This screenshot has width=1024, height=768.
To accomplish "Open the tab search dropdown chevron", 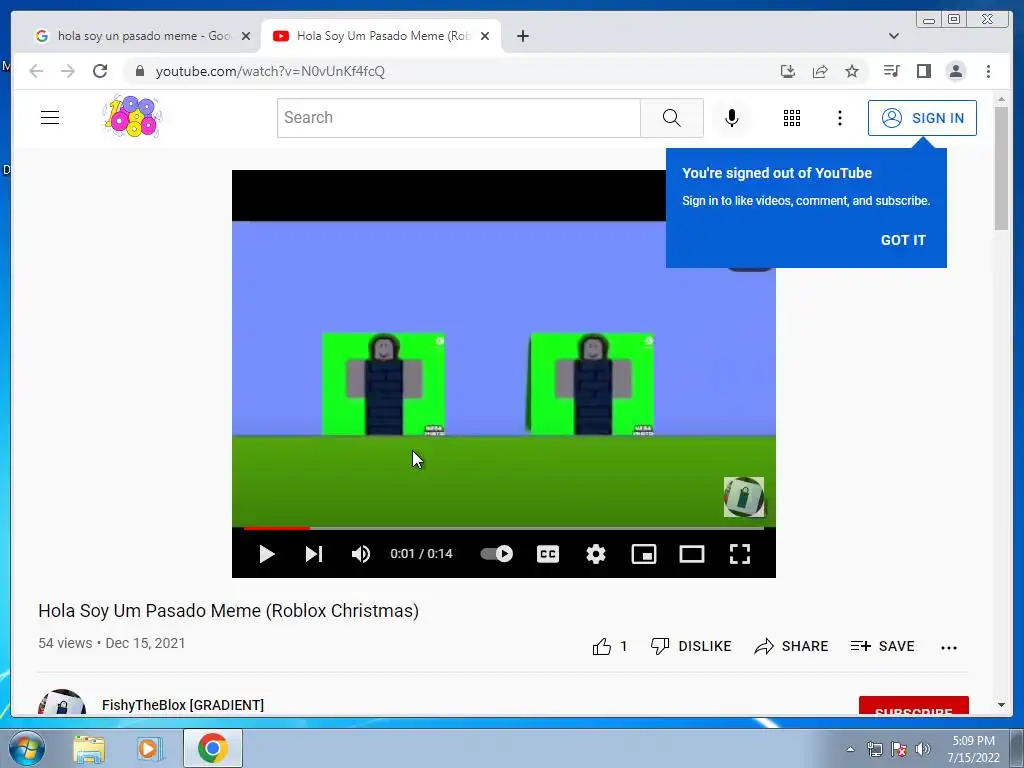I will tap(893, 36).
